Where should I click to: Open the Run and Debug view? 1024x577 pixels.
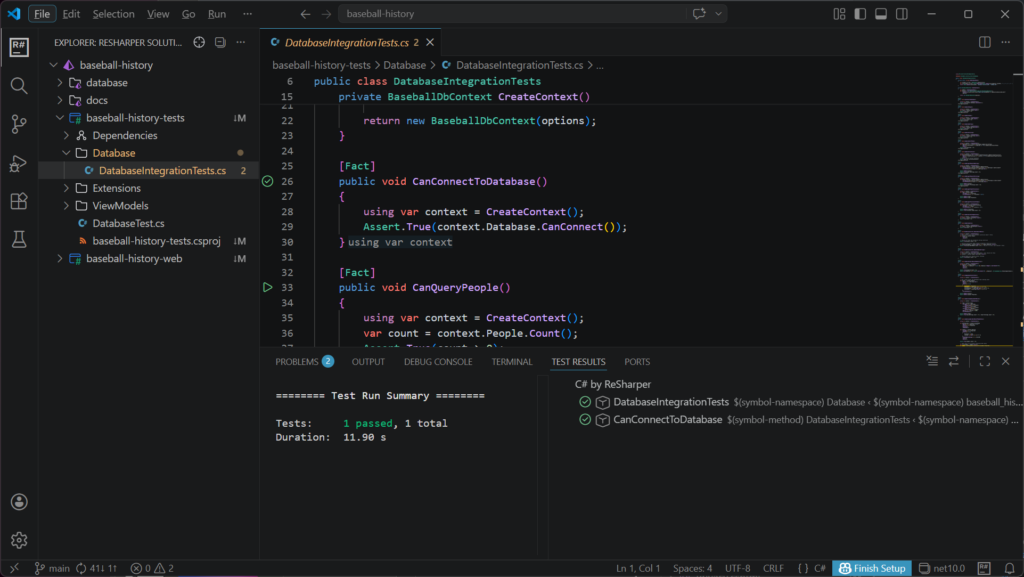19,163
